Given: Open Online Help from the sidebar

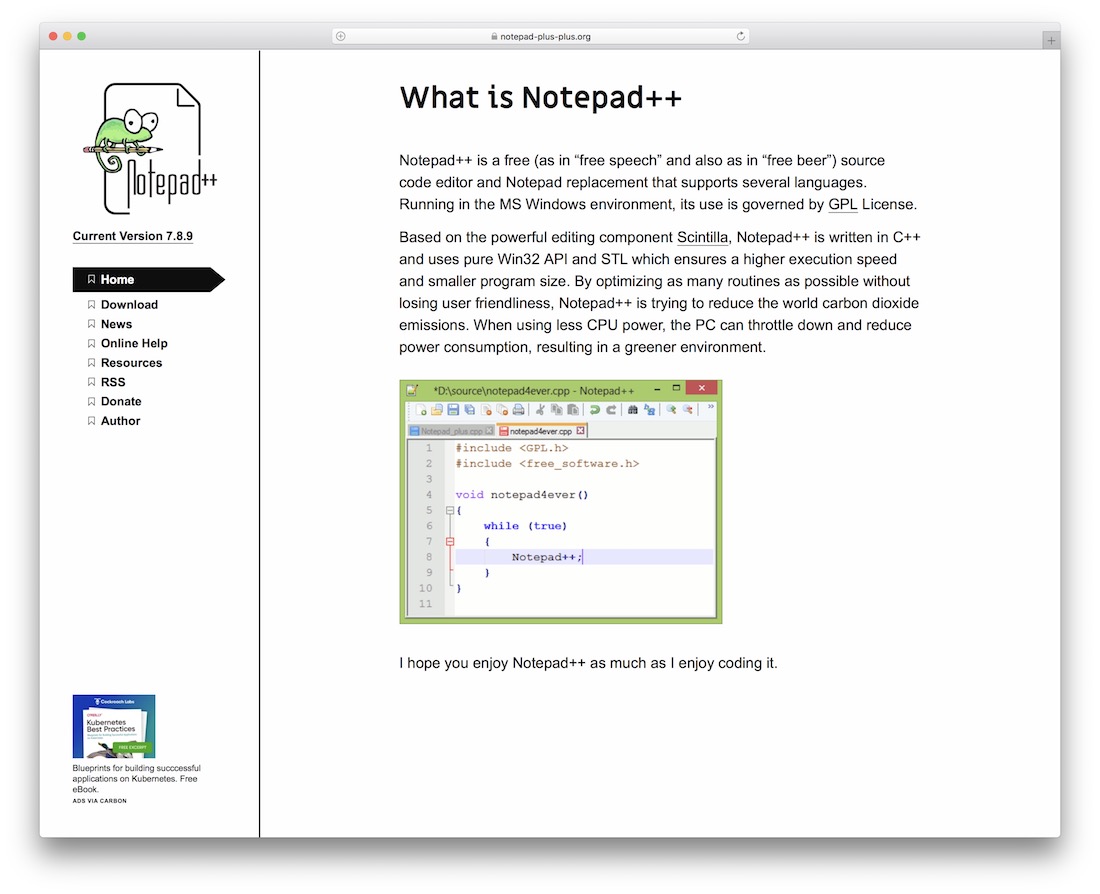Looking at the screenshot, I should pos(134,343).
